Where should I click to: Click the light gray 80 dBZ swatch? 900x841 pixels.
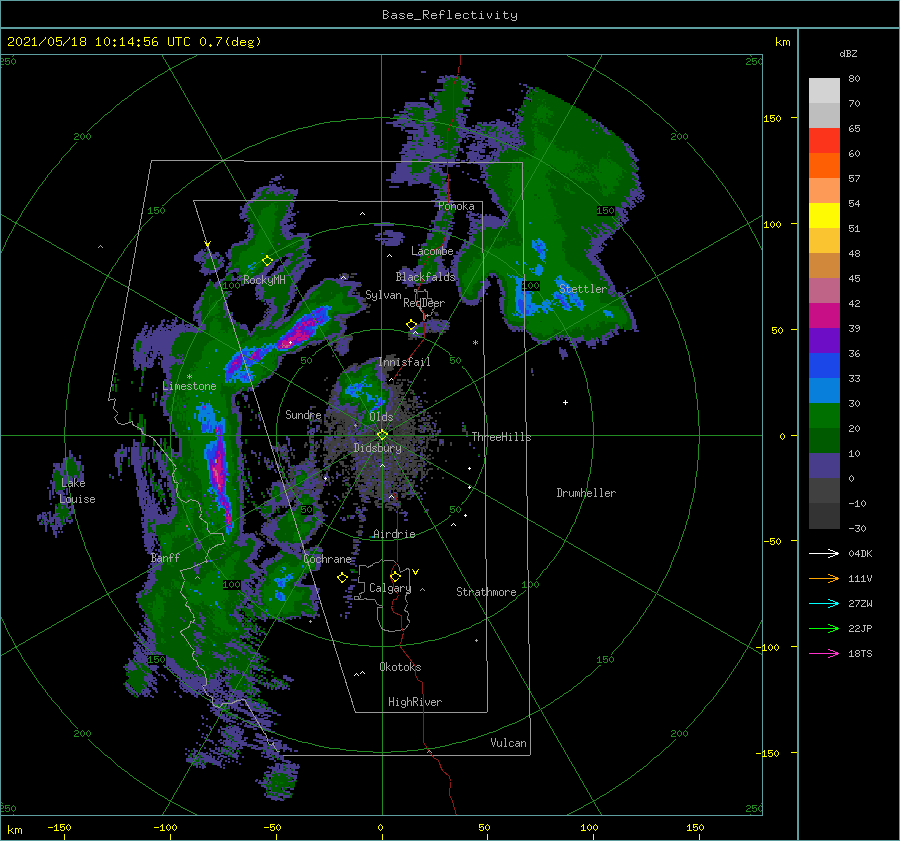click(824, 90)
